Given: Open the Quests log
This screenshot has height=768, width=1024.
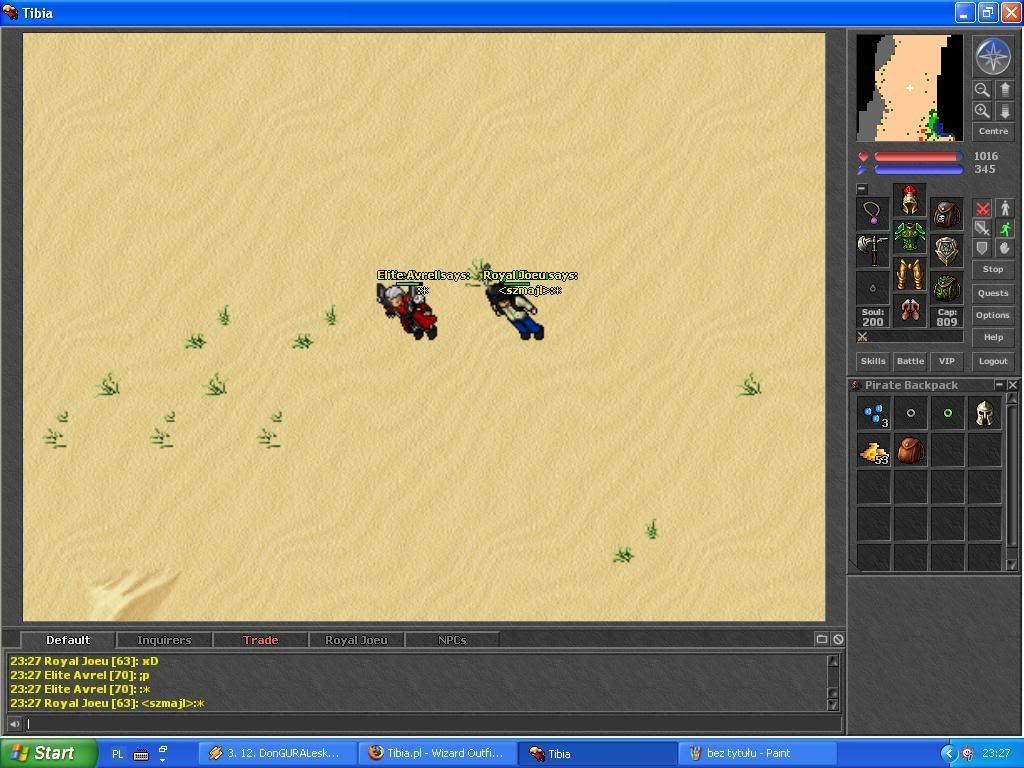Looking at the screenshot, I should tap(993, 293).
